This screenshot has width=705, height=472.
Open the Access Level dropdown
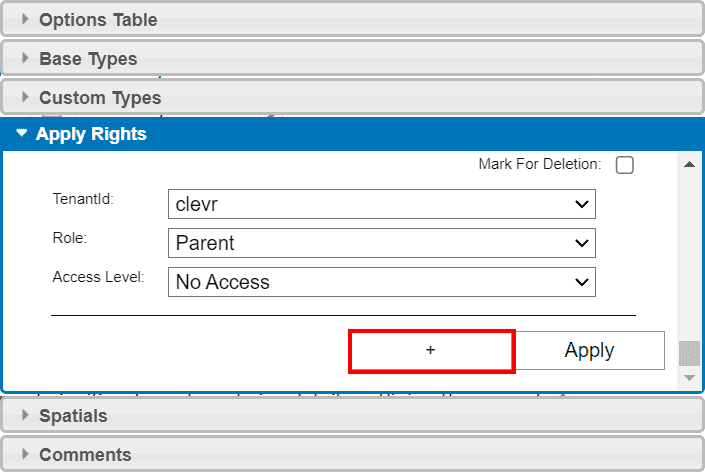coord(382,282)
